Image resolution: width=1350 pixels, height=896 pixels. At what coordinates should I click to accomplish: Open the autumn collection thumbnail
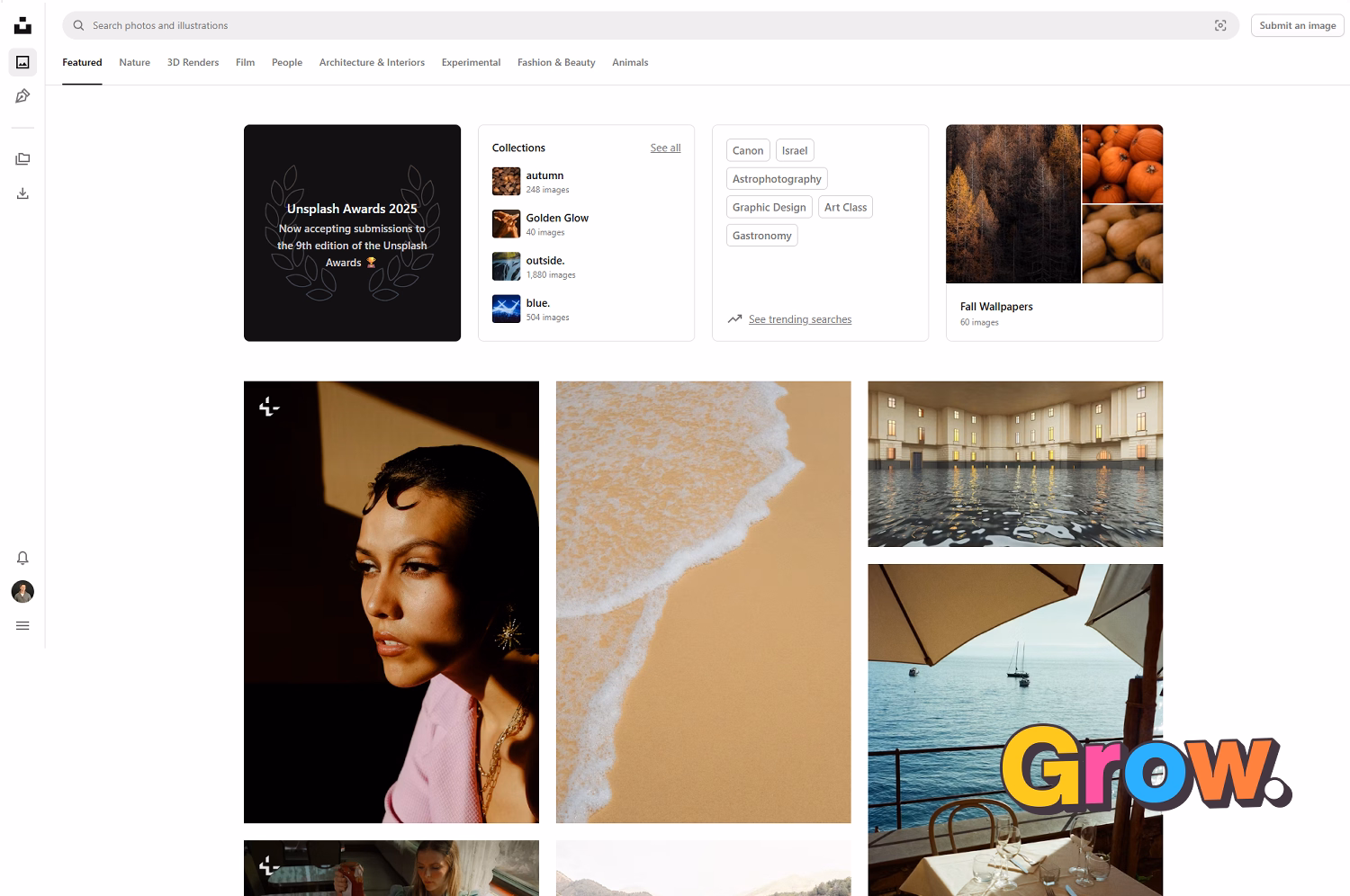[506, 182]
